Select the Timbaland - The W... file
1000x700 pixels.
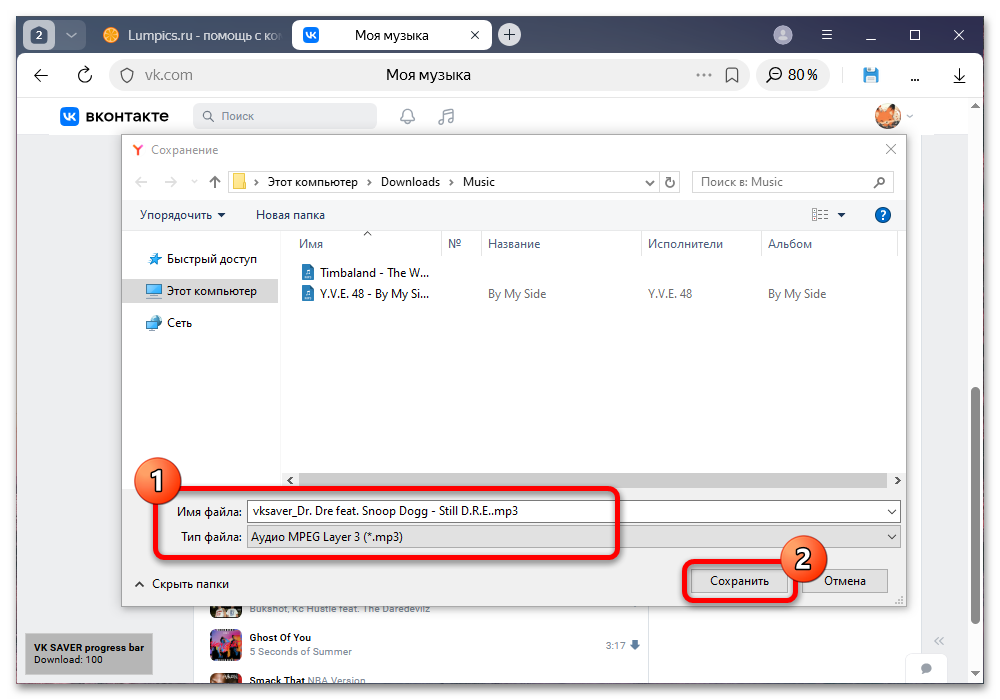365,273
